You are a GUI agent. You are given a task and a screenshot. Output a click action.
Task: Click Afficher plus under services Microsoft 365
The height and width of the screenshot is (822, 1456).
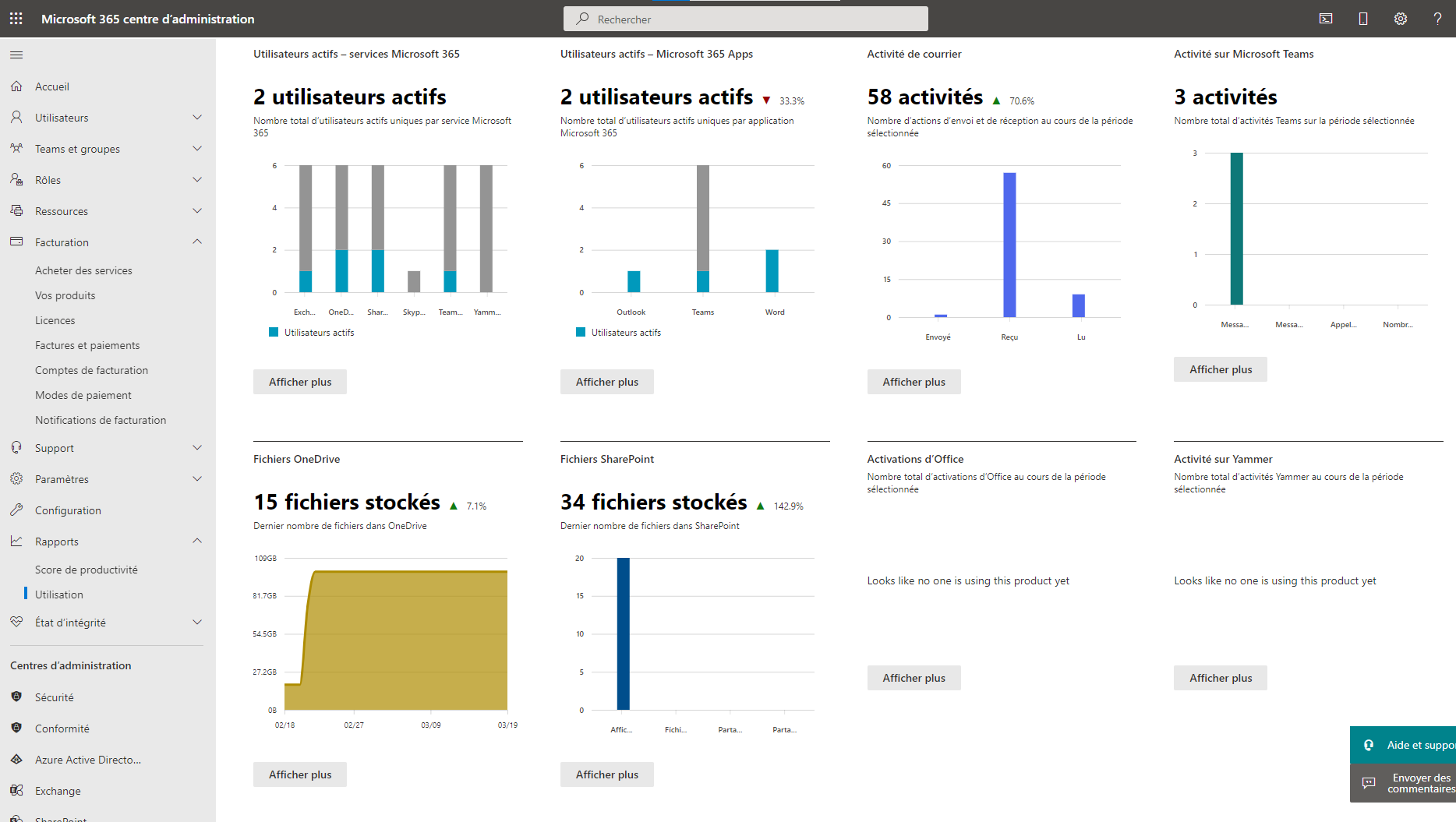coord(300,382)
